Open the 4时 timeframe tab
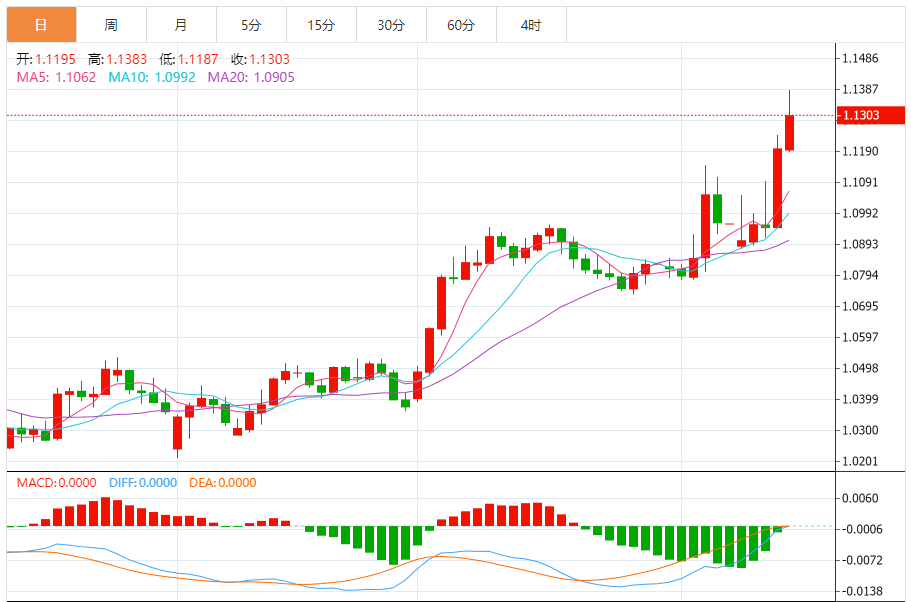This screenshot has height=602, width=911. [x=531, y=25]
